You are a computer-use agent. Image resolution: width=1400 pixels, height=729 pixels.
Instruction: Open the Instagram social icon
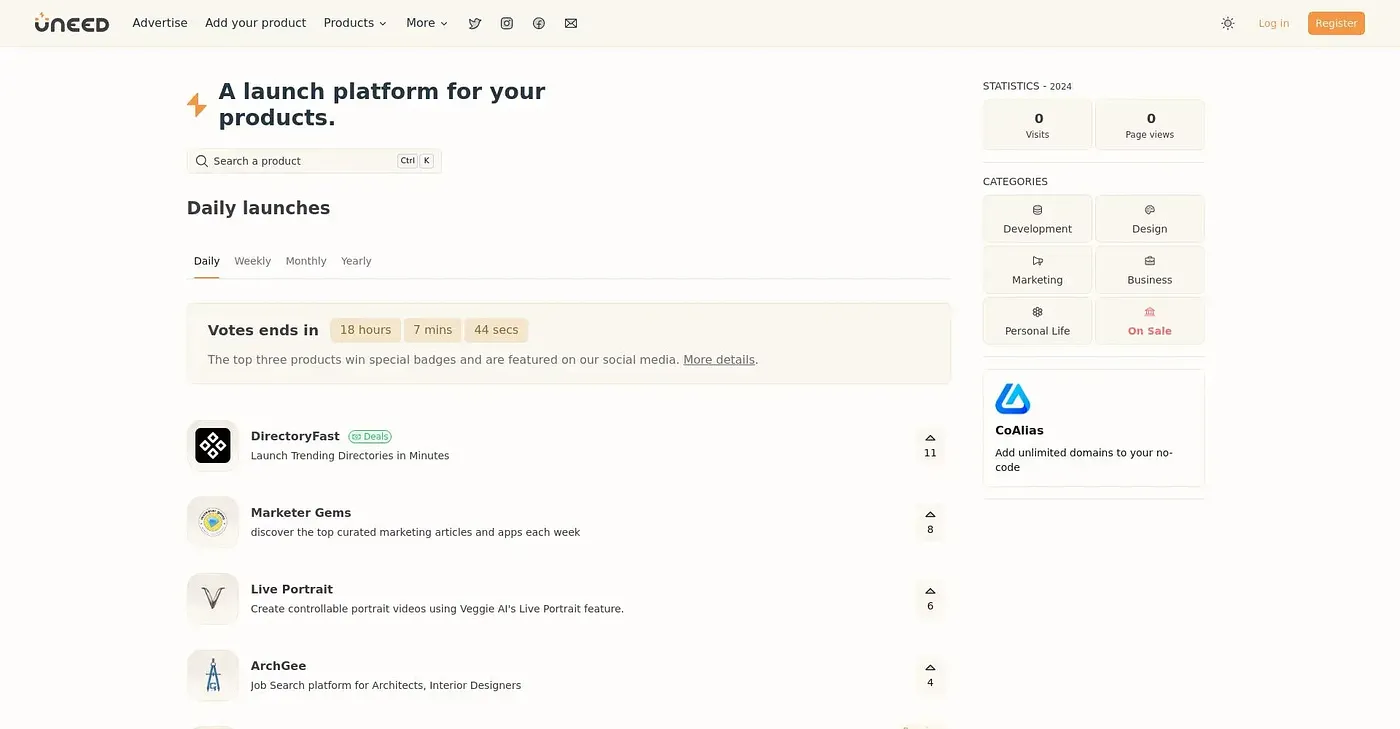coord(507,23)
